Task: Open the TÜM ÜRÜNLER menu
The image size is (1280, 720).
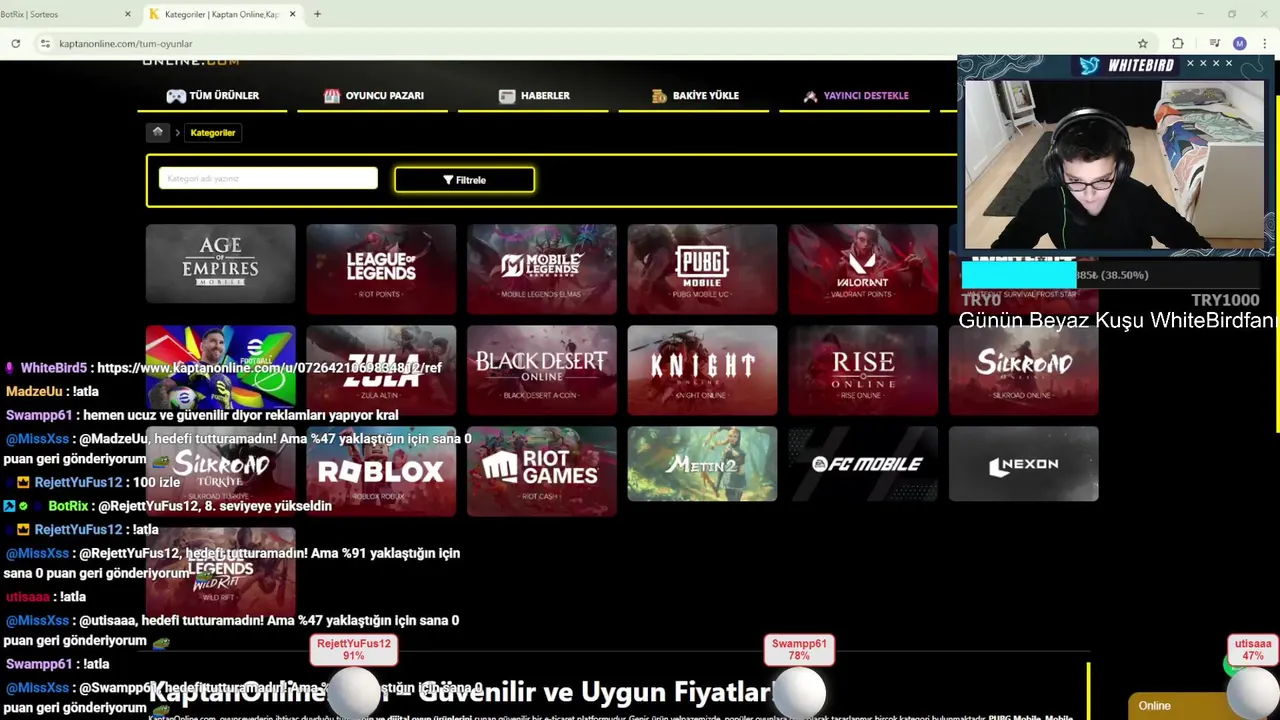Action: coord(212,96)
